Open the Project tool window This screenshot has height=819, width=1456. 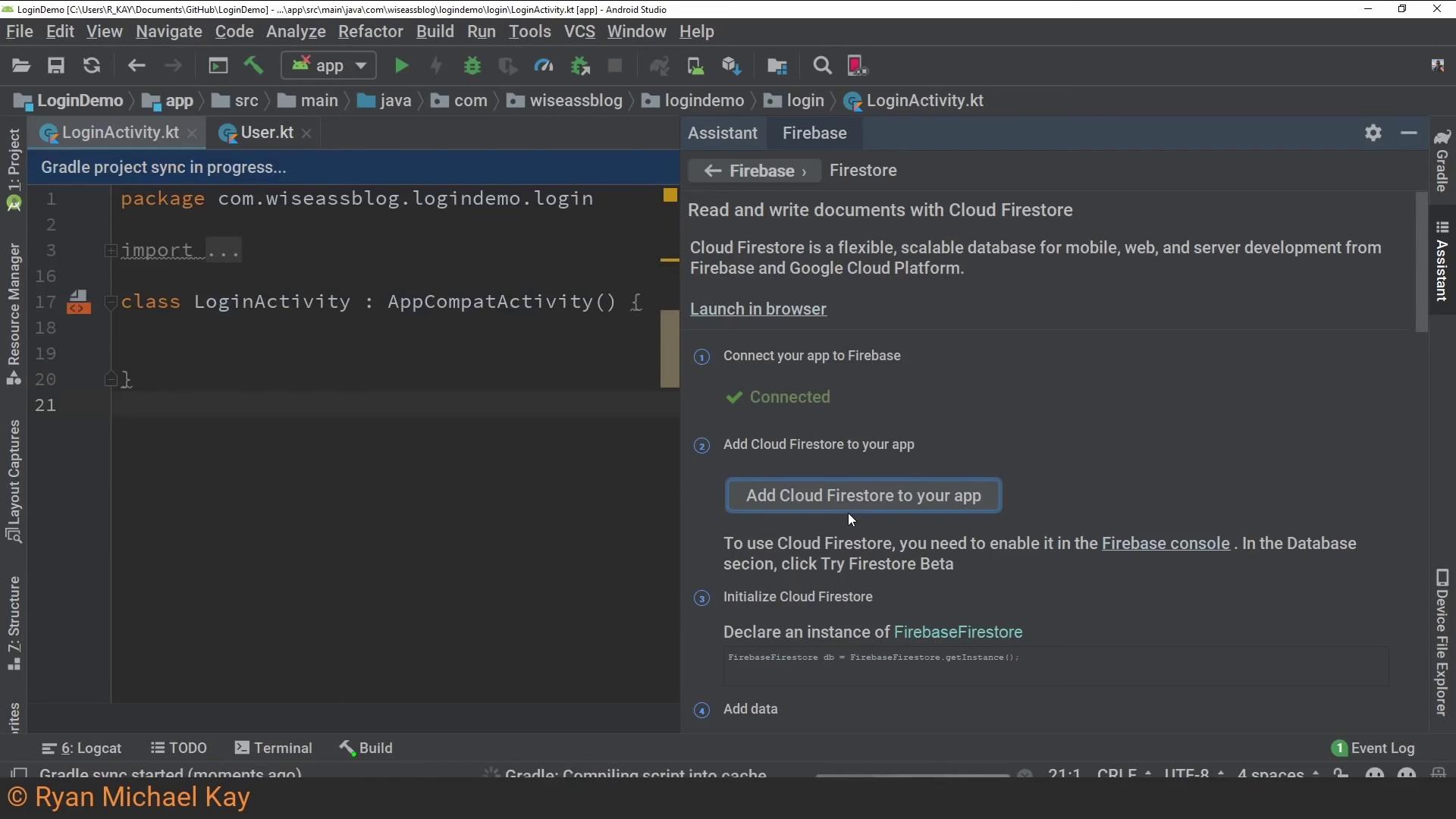(14, 169)
